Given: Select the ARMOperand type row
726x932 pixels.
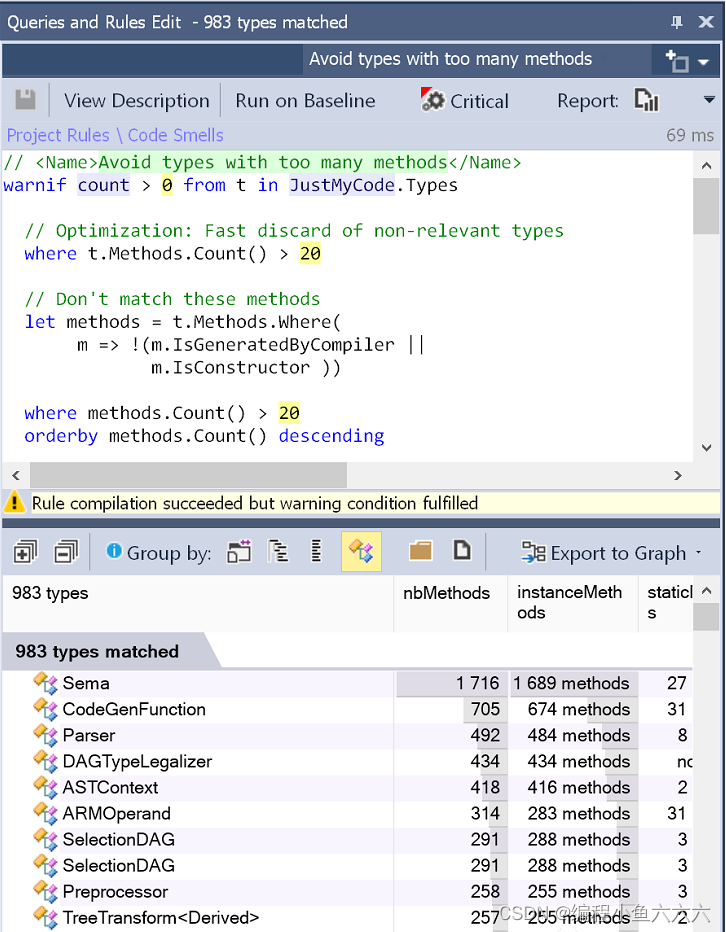Looking at the screenshot, I should [x=347, y=813].
